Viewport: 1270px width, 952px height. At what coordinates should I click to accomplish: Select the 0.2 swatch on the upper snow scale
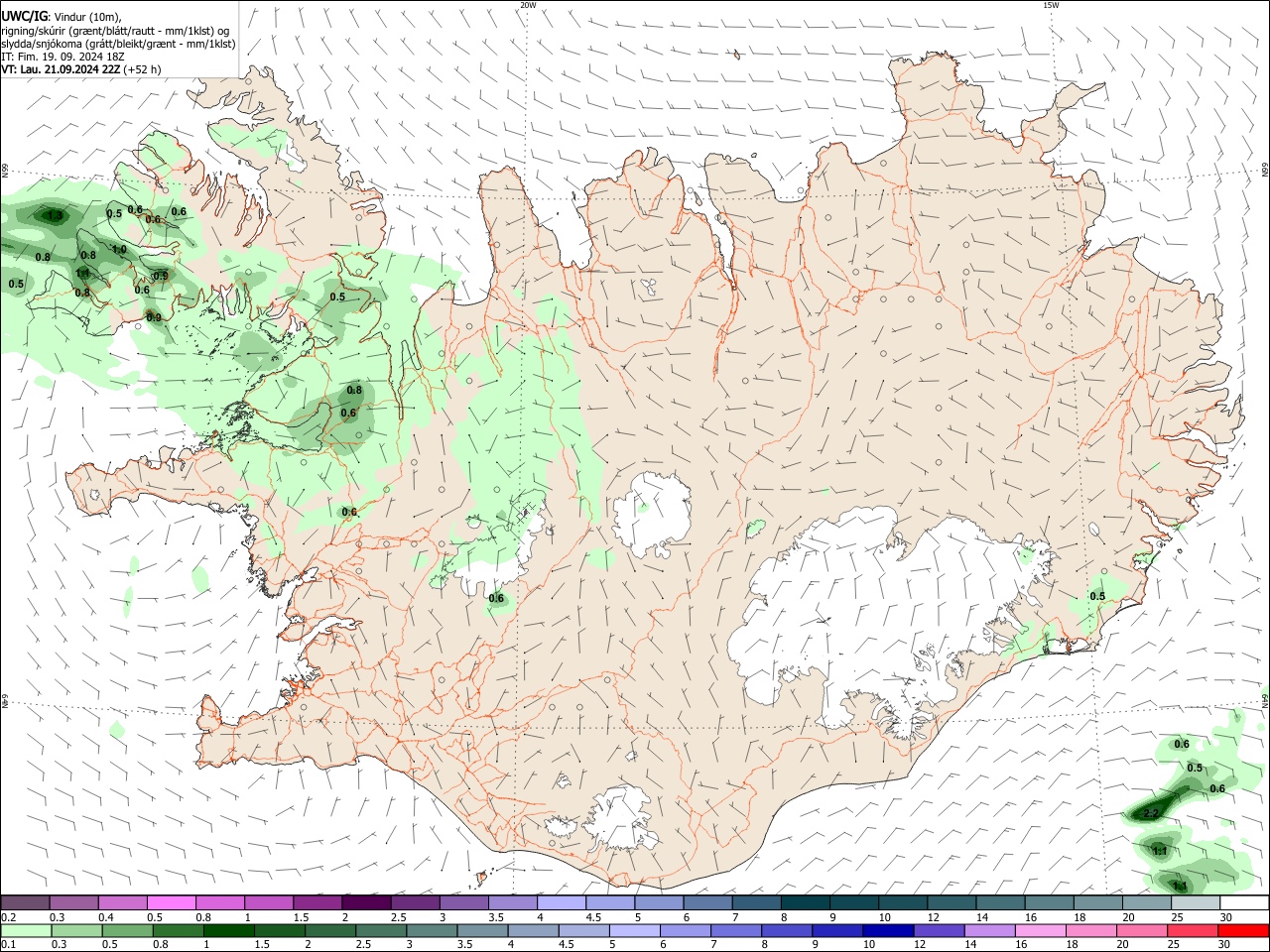25,902
